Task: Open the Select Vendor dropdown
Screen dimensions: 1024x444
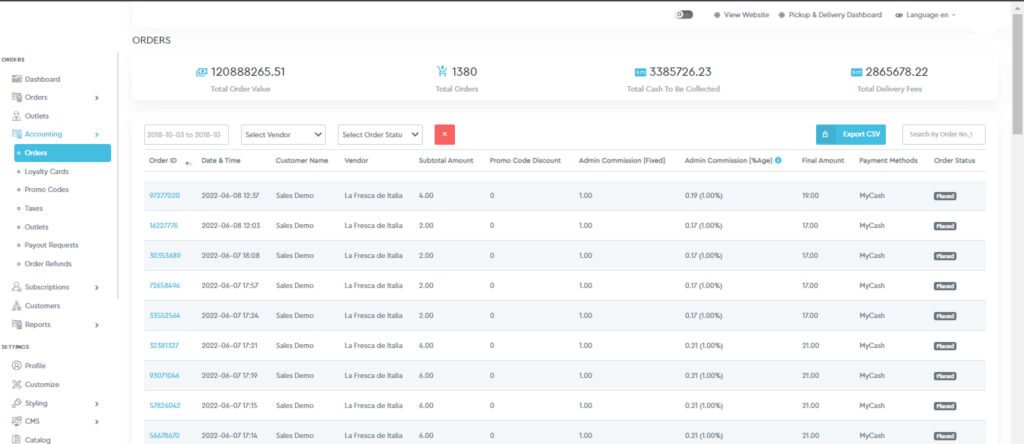Action: 285,134
